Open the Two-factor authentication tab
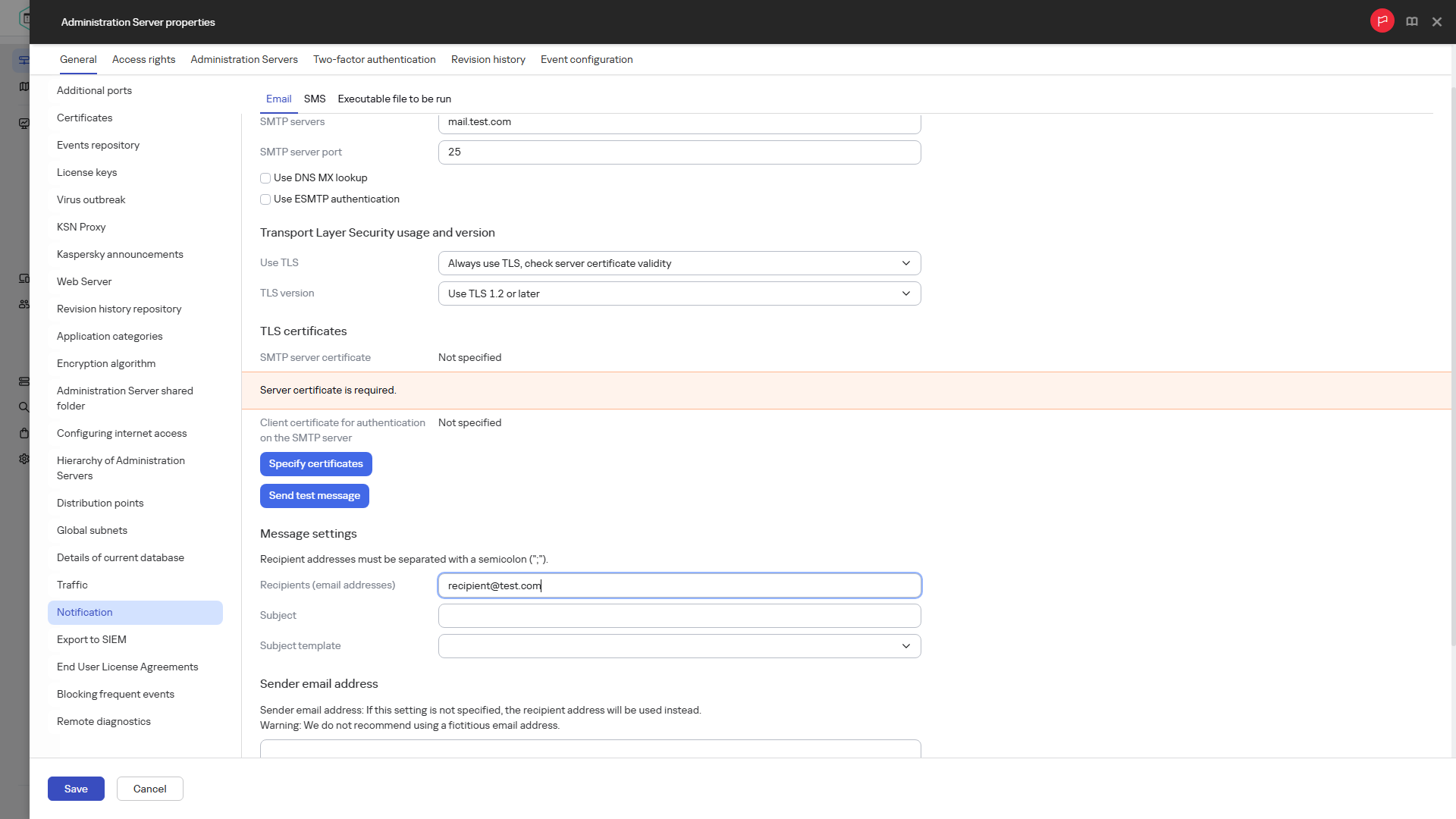Screen dimensions: 1456x819 click(x=375, y=59)
